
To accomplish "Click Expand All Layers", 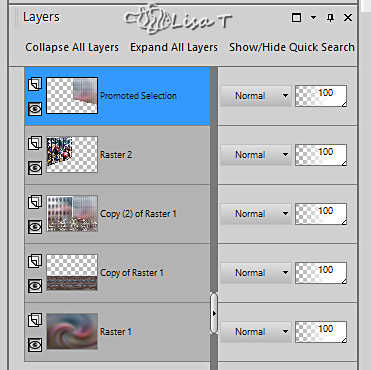I will click(174, 47).
